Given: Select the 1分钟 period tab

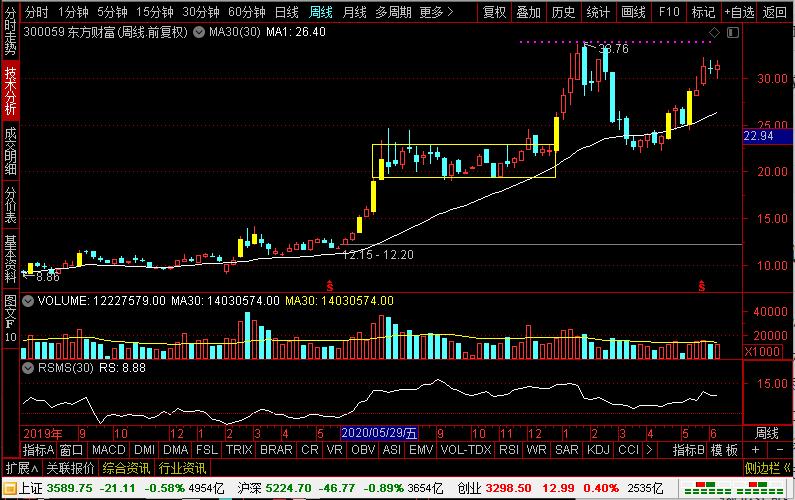Looking at the screenshot, I should (x=73, y=12).
